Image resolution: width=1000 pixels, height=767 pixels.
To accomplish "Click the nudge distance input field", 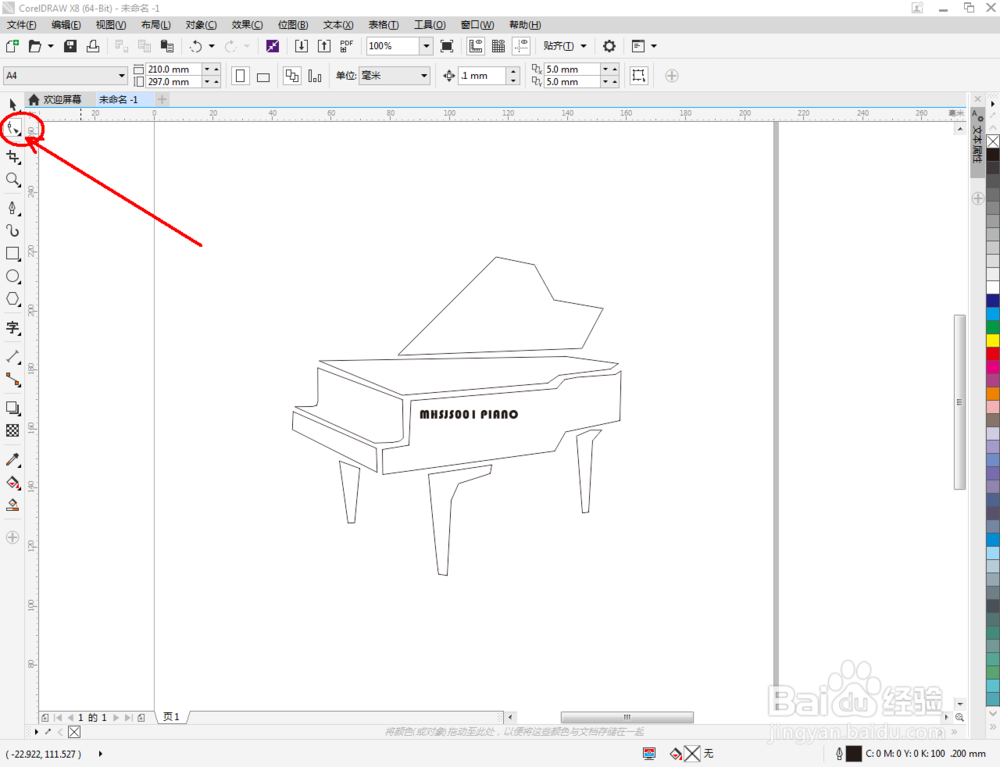I will [x=482, y=76].
